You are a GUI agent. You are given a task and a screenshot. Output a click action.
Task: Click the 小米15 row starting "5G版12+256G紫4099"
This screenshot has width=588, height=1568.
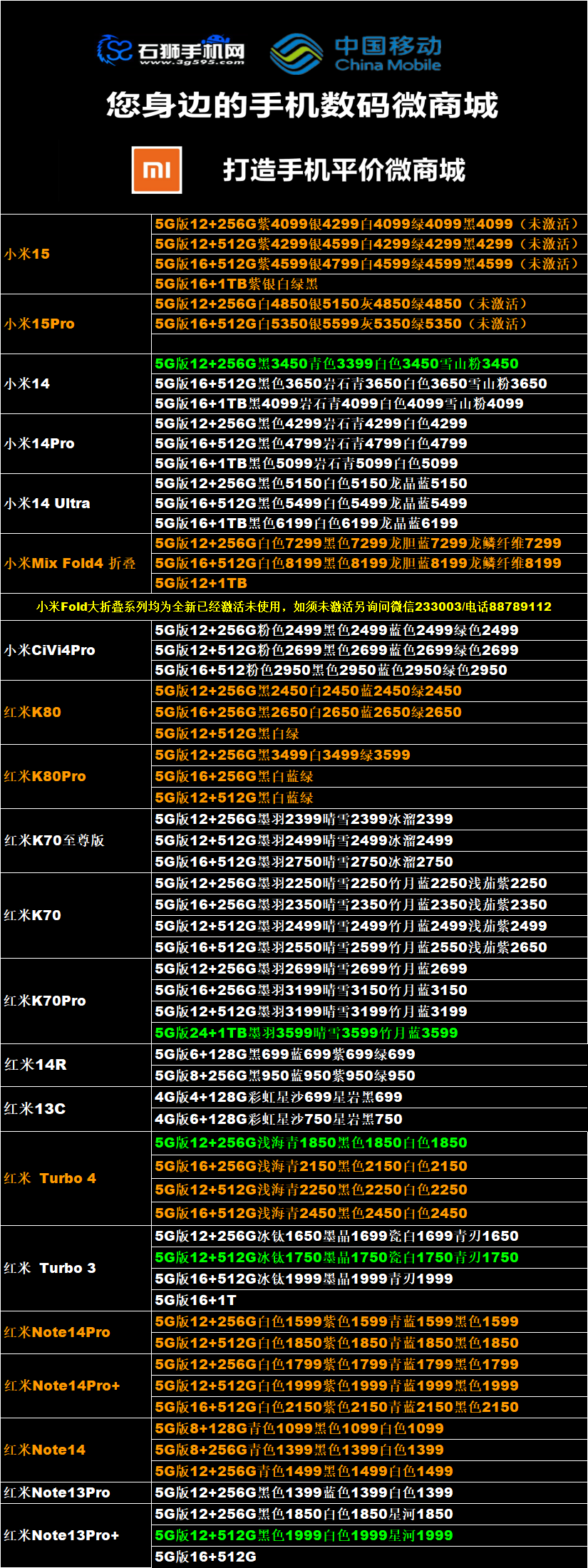pos(369,224)
